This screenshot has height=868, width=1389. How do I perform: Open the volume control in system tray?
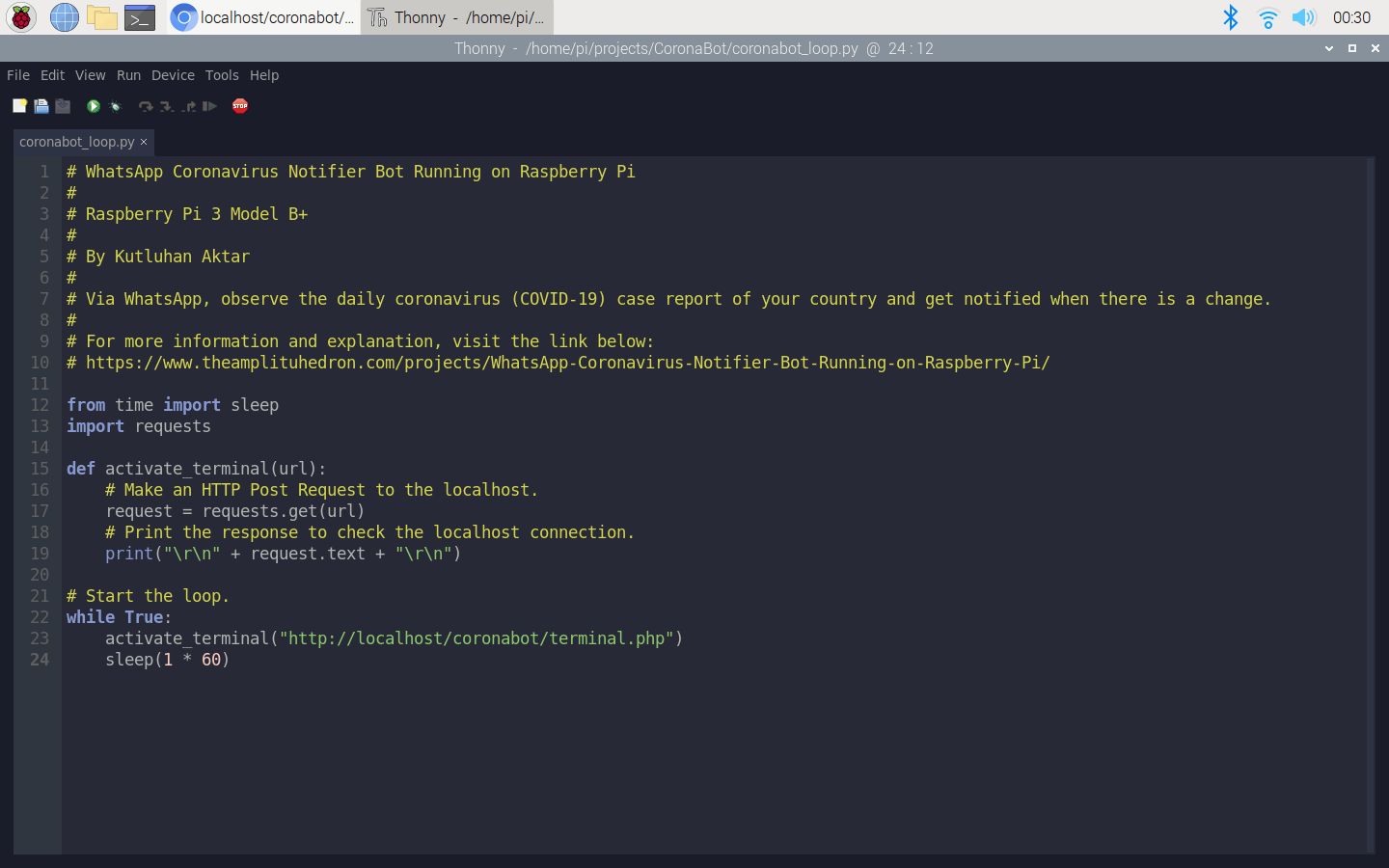coord(1303,17)
